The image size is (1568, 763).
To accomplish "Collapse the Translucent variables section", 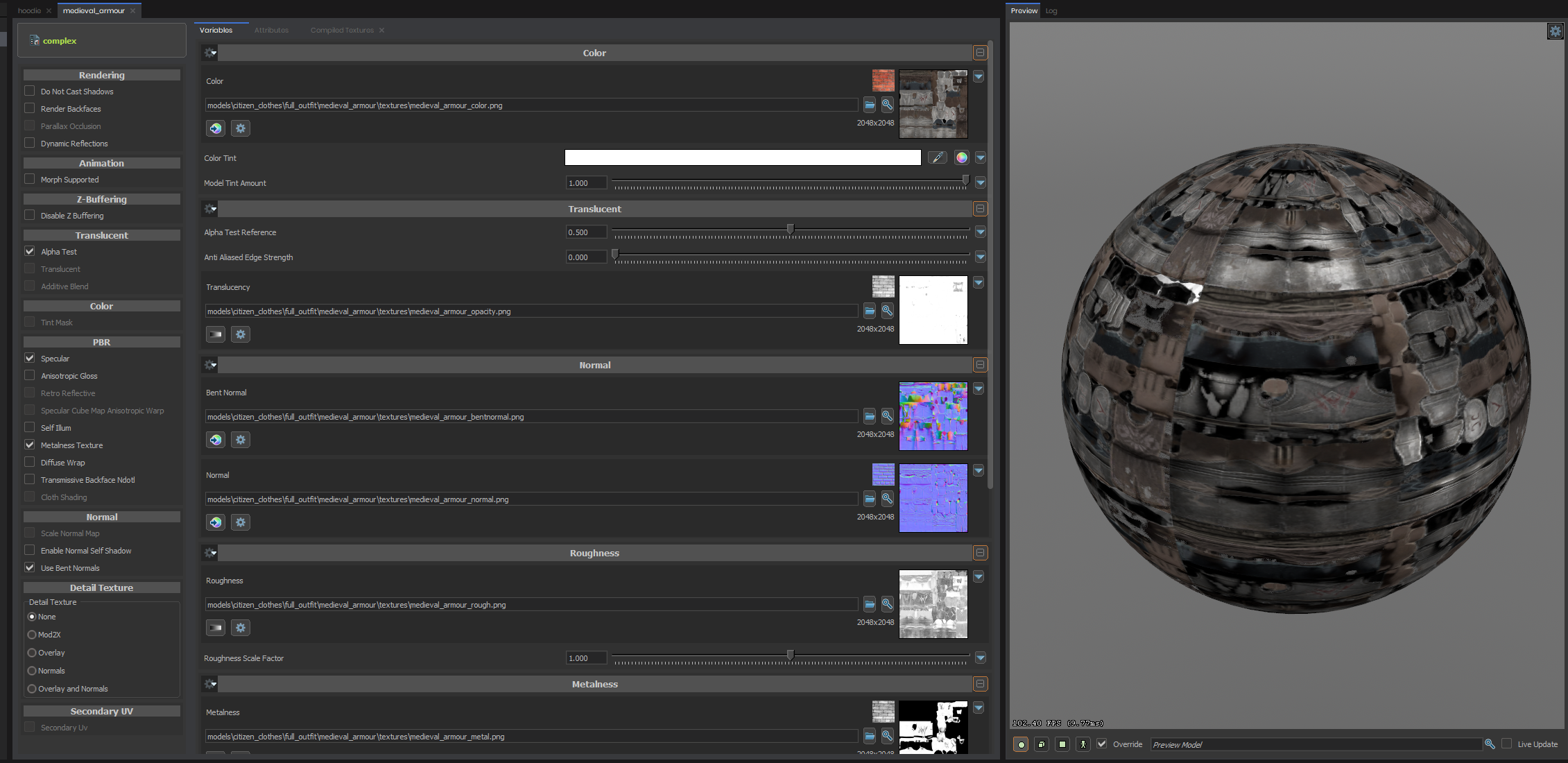I will coord(980,209).
